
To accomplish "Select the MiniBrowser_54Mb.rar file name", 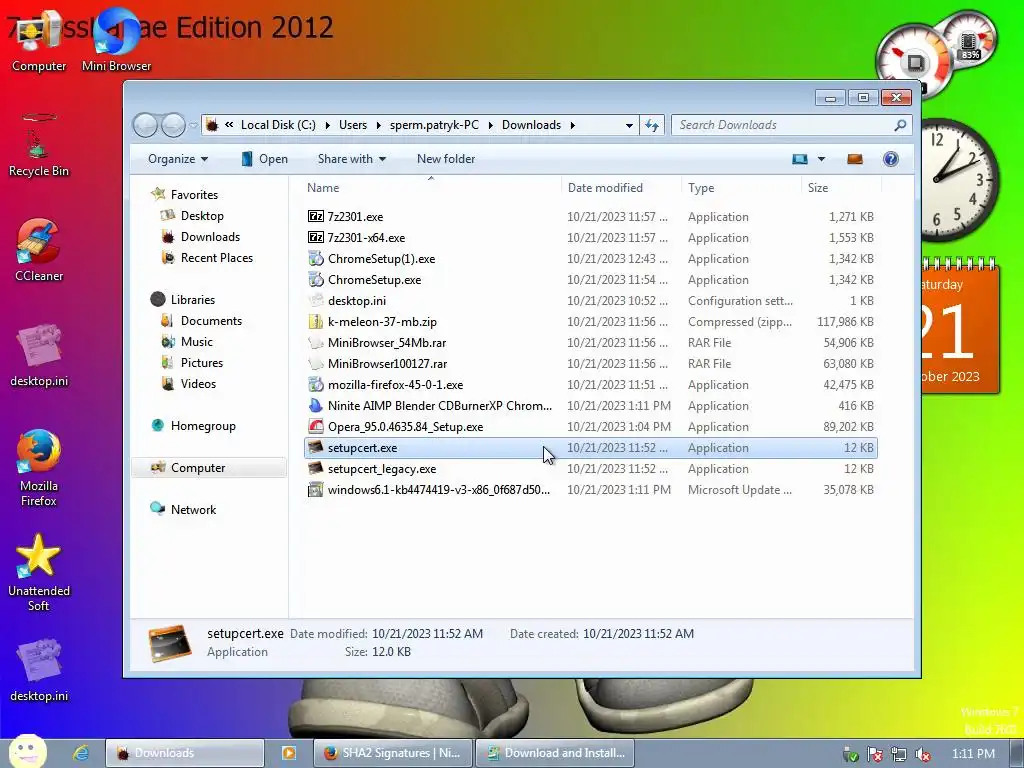I will [x=387, y=342].
